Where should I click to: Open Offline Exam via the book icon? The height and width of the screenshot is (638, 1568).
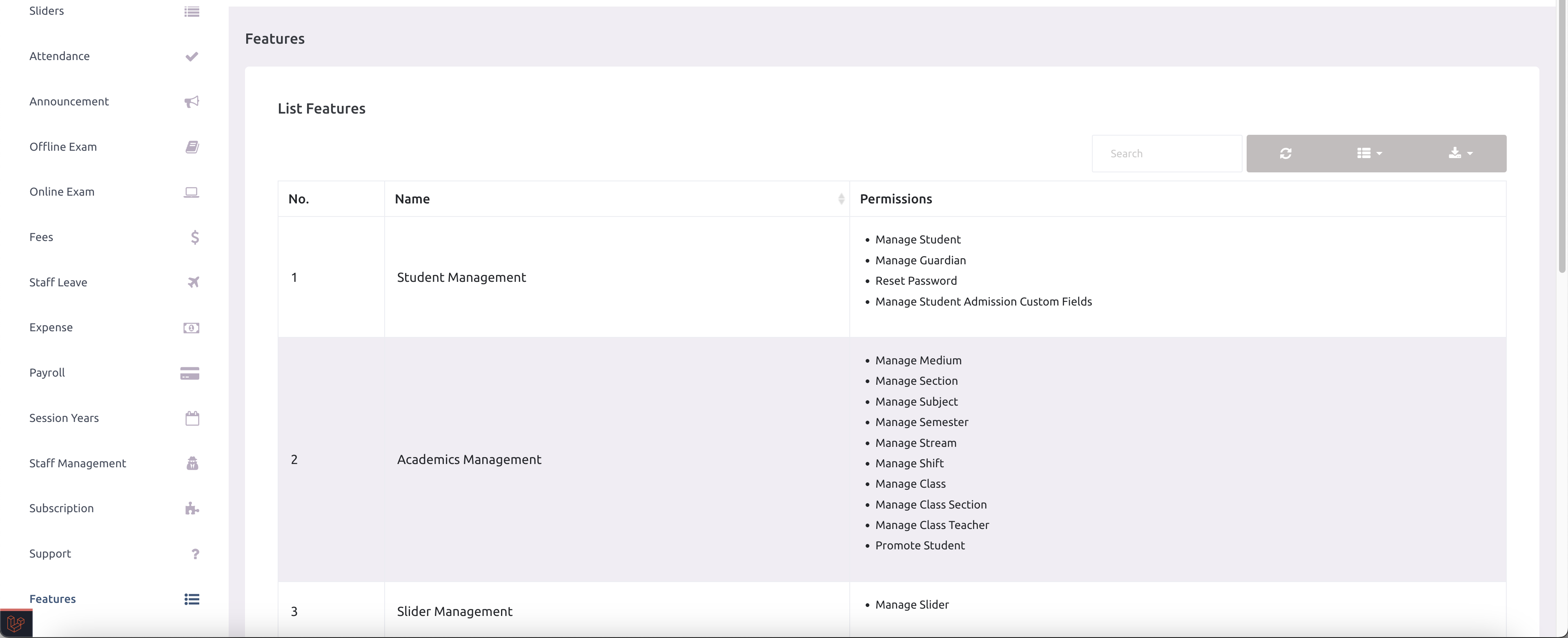192,146
